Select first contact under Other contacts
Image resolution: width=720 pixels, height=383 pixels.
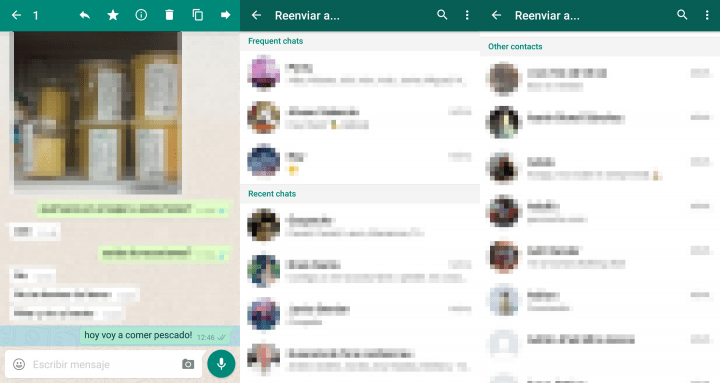point(600,79)
